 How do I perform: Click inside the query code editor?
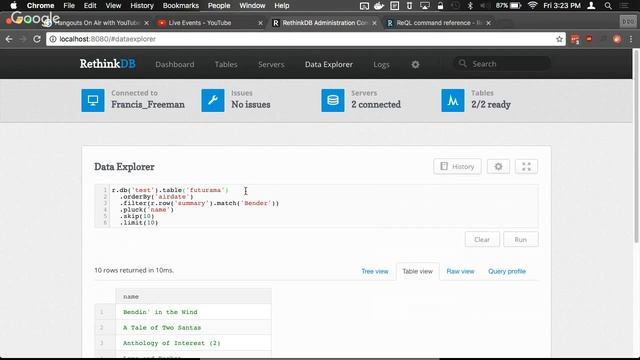point(316,206)
